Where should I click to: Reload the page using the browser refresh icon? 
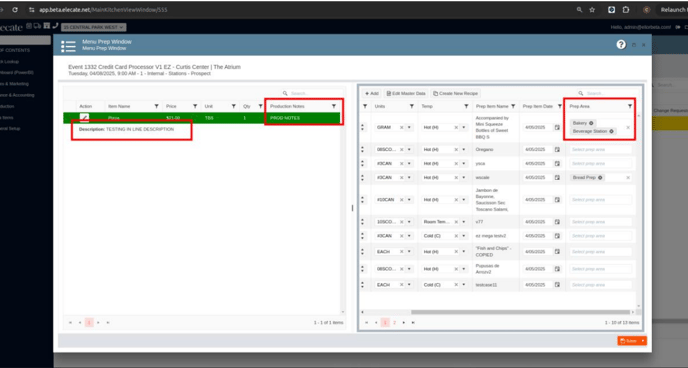pyautogui.click(x=15, y=10)
